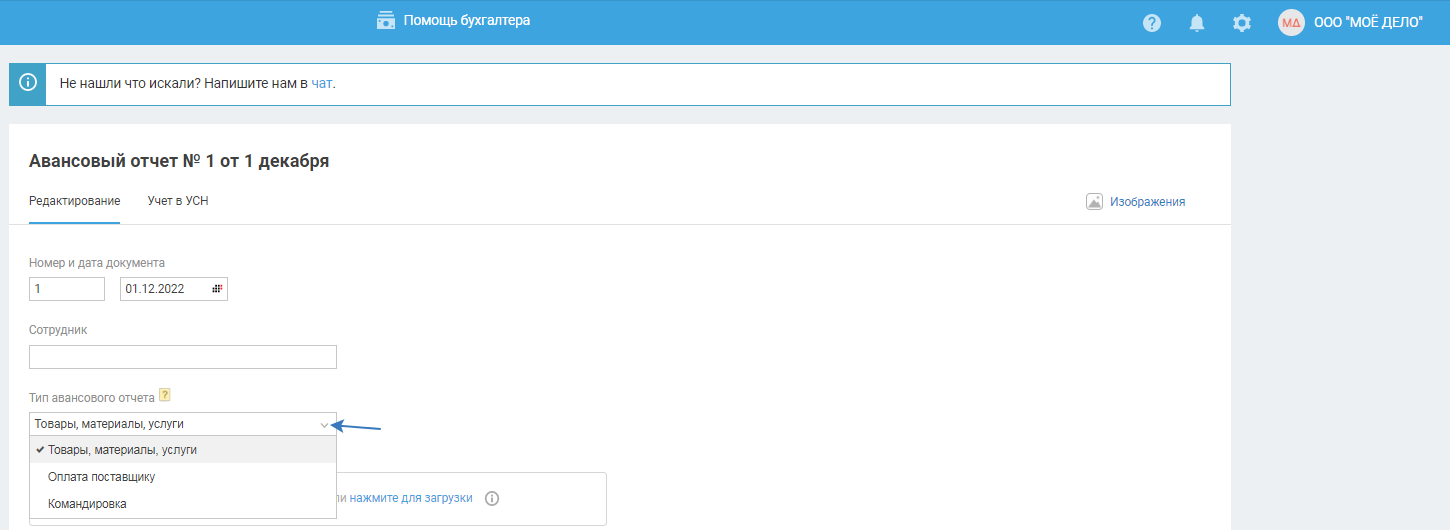Open the Редактирование tab
The height and width of the screenshot is (530, 1450).
[75, 201]
